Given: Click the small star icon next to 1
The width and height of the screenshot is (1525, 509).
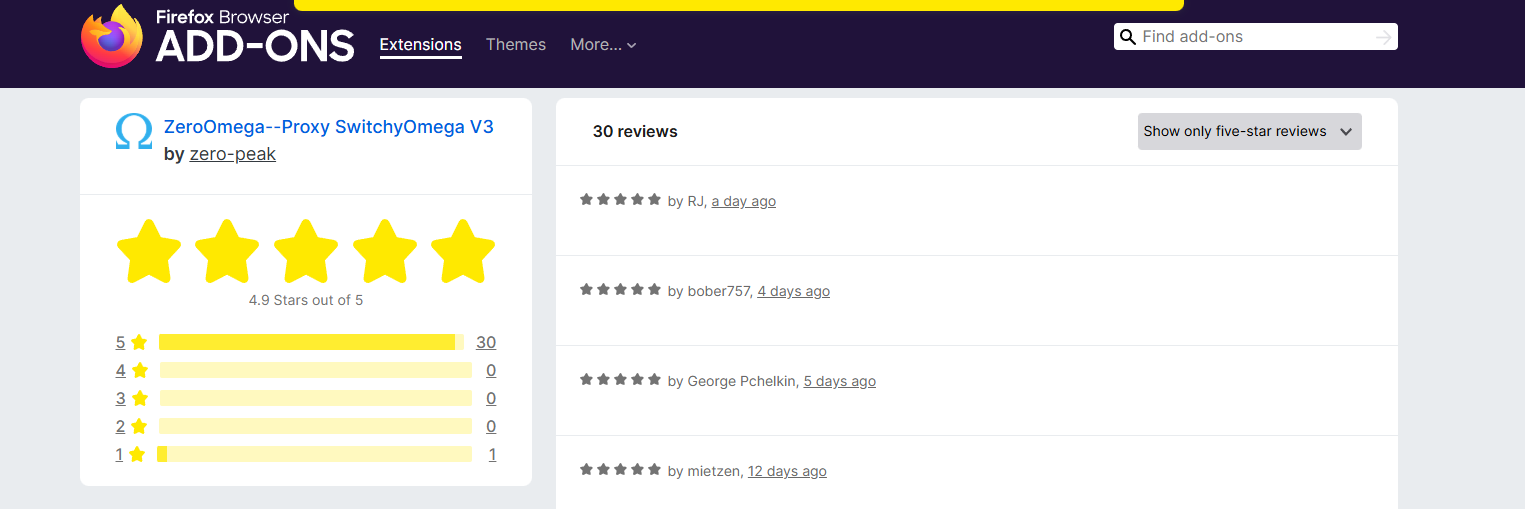Looking at the screenshot, I should coord(137,454).
